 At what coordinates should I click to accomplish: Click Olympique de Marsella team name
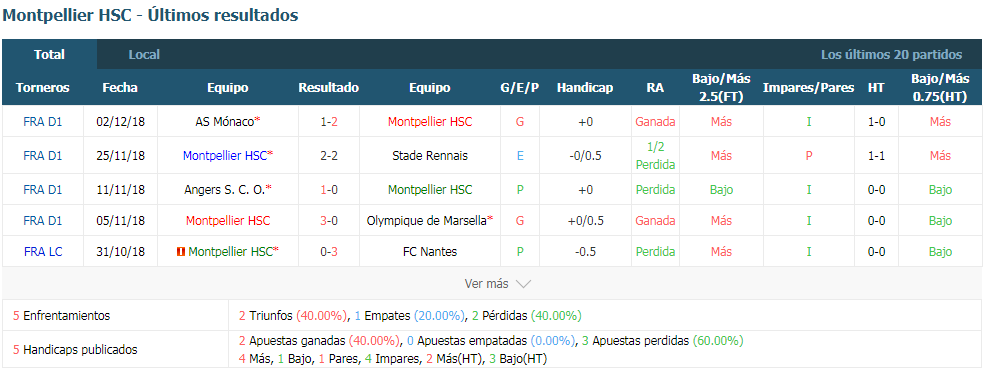[x=427, y=221]
